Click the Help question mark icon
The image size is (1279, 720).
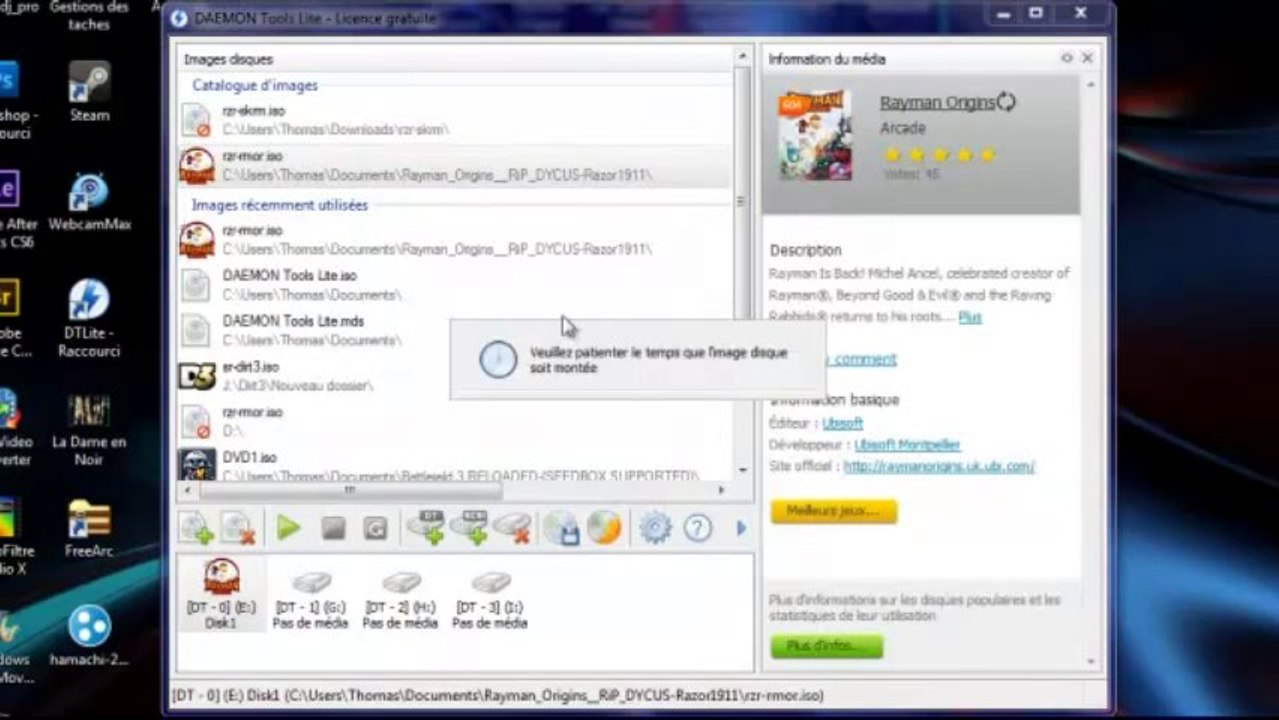coord(697,528)
